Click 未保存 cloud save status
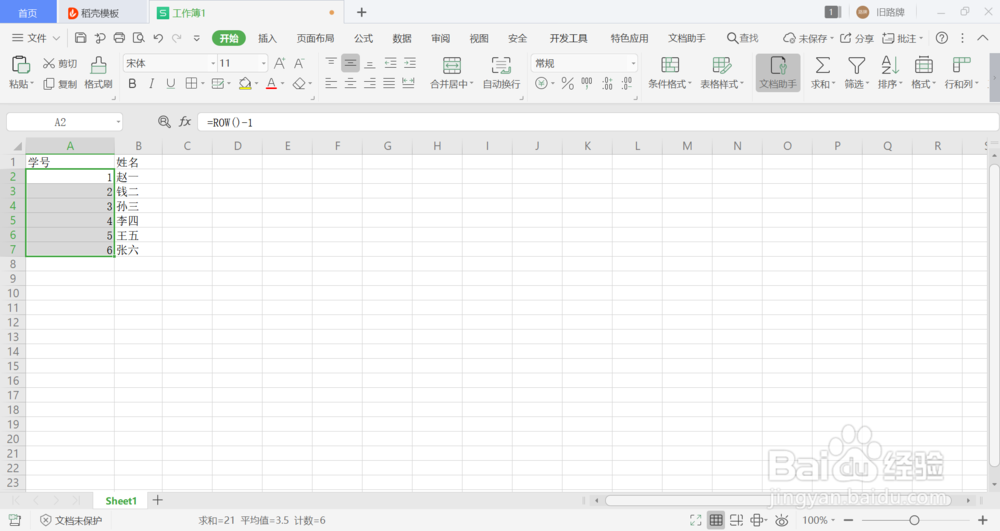This screenshot has height=531, width=1000. 808,38
